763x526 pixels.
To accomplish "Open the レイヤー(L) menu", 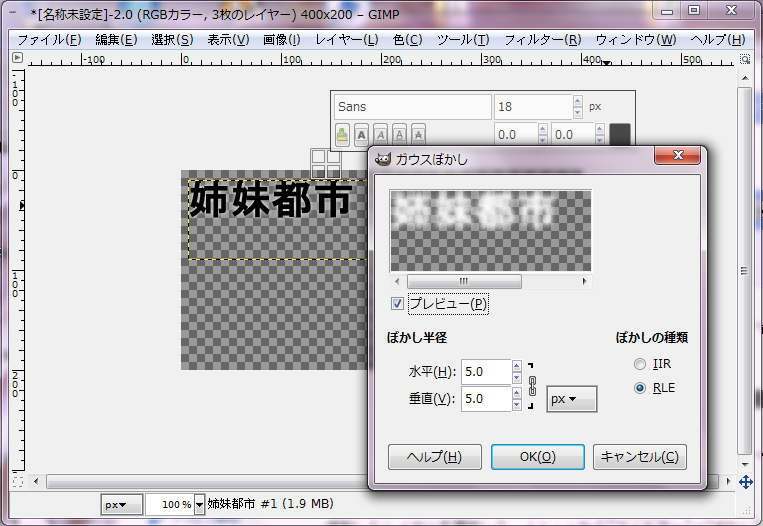I will 346,39.
